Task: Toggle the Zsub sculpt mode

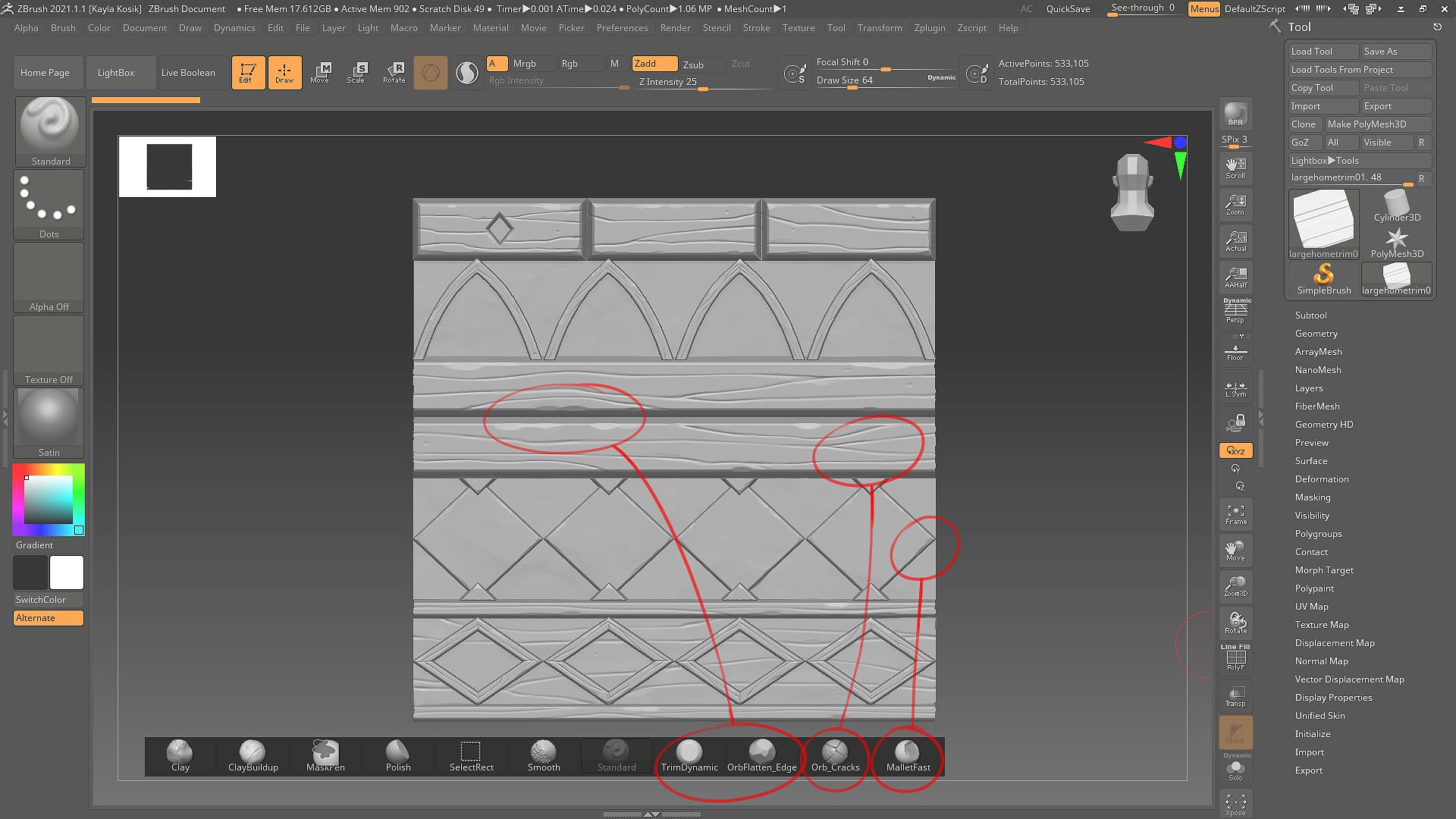Action: 693,64
